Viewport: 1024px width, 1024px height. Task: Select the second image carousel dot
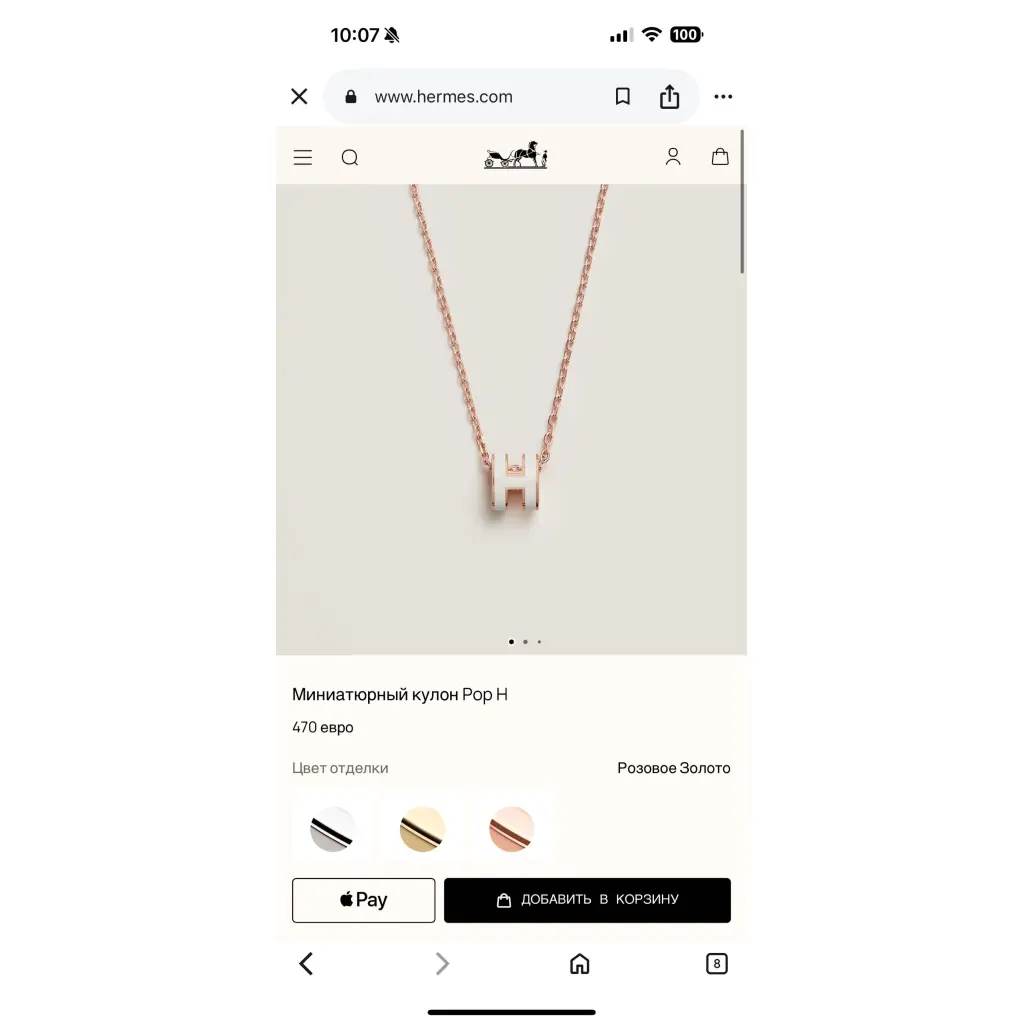525,642
